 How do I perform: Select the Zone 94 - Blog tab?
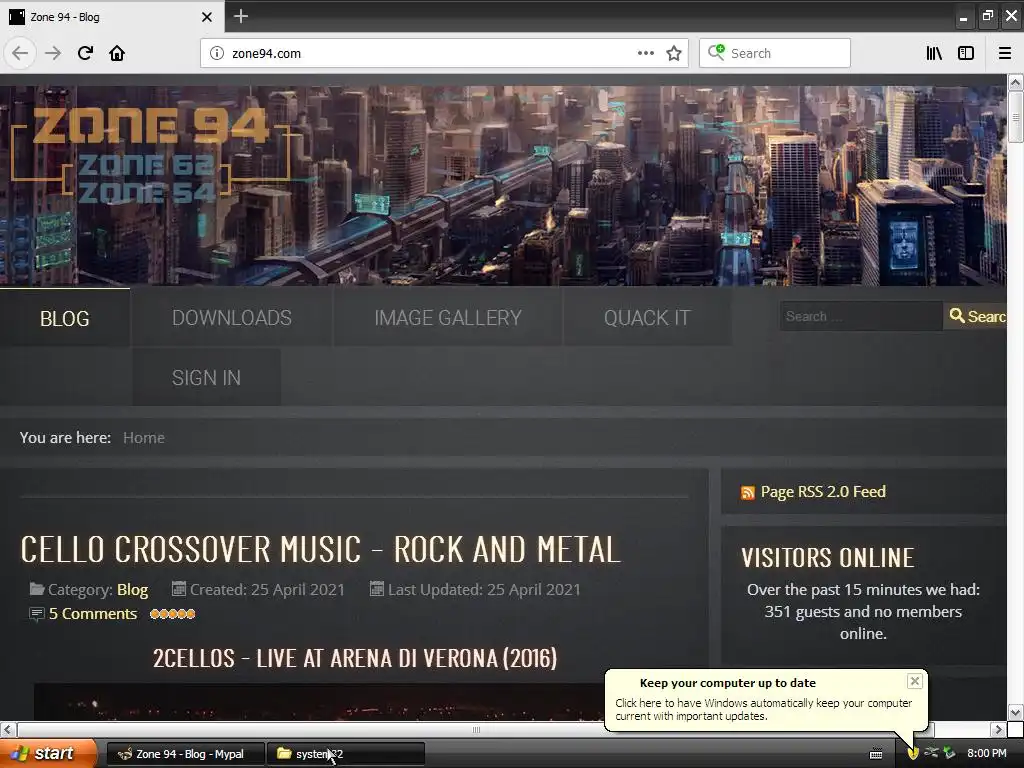(x=112, y=17)
